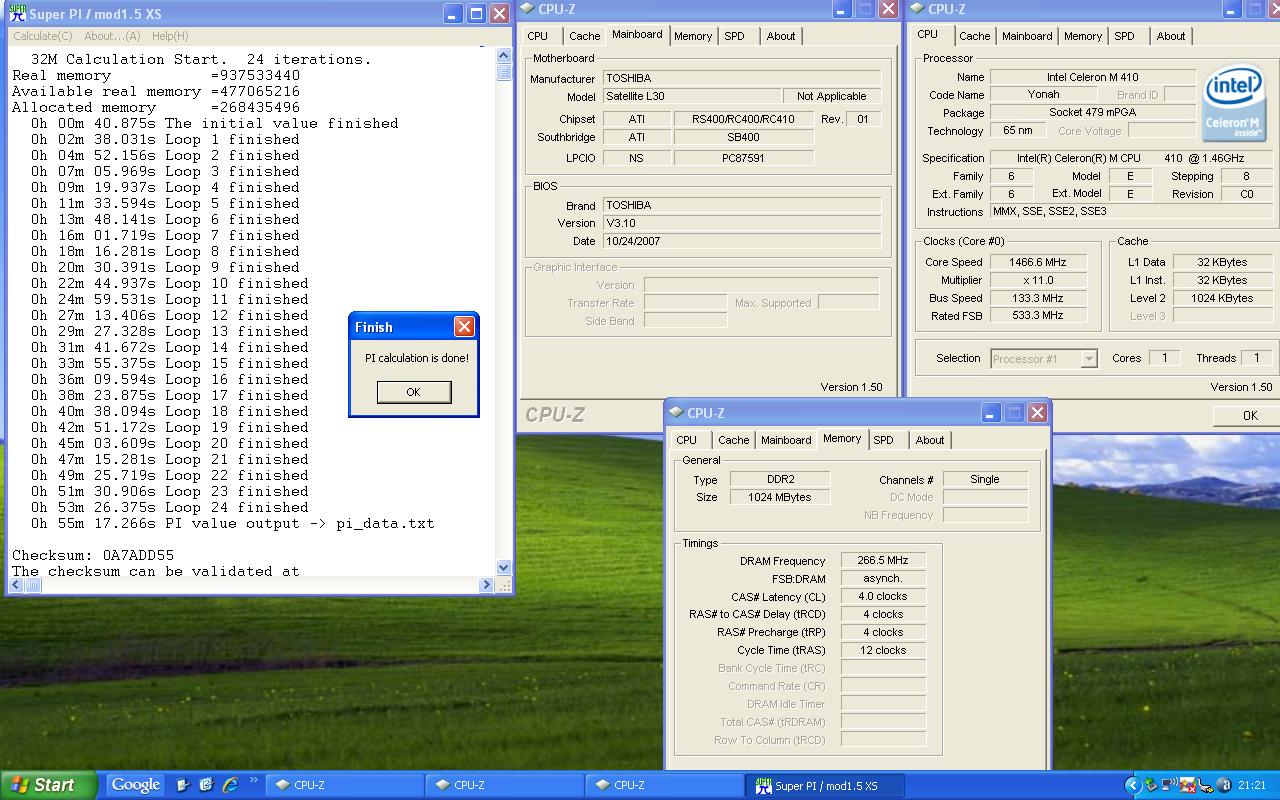Click Super PI horizontal scrollbar left arrow
Viewport: 1280px width, 800px height.
click(15, 585)
